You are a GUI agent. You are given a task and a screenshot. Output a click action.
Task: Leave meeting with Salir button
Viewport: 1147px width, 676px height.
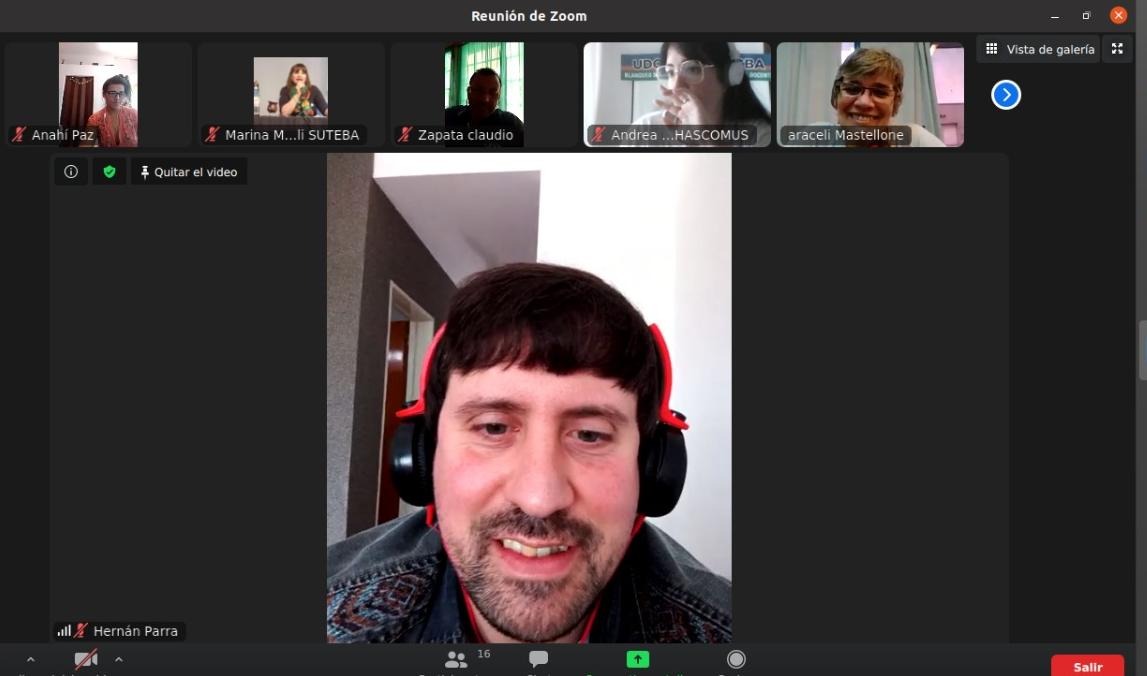click(1087, 666)
